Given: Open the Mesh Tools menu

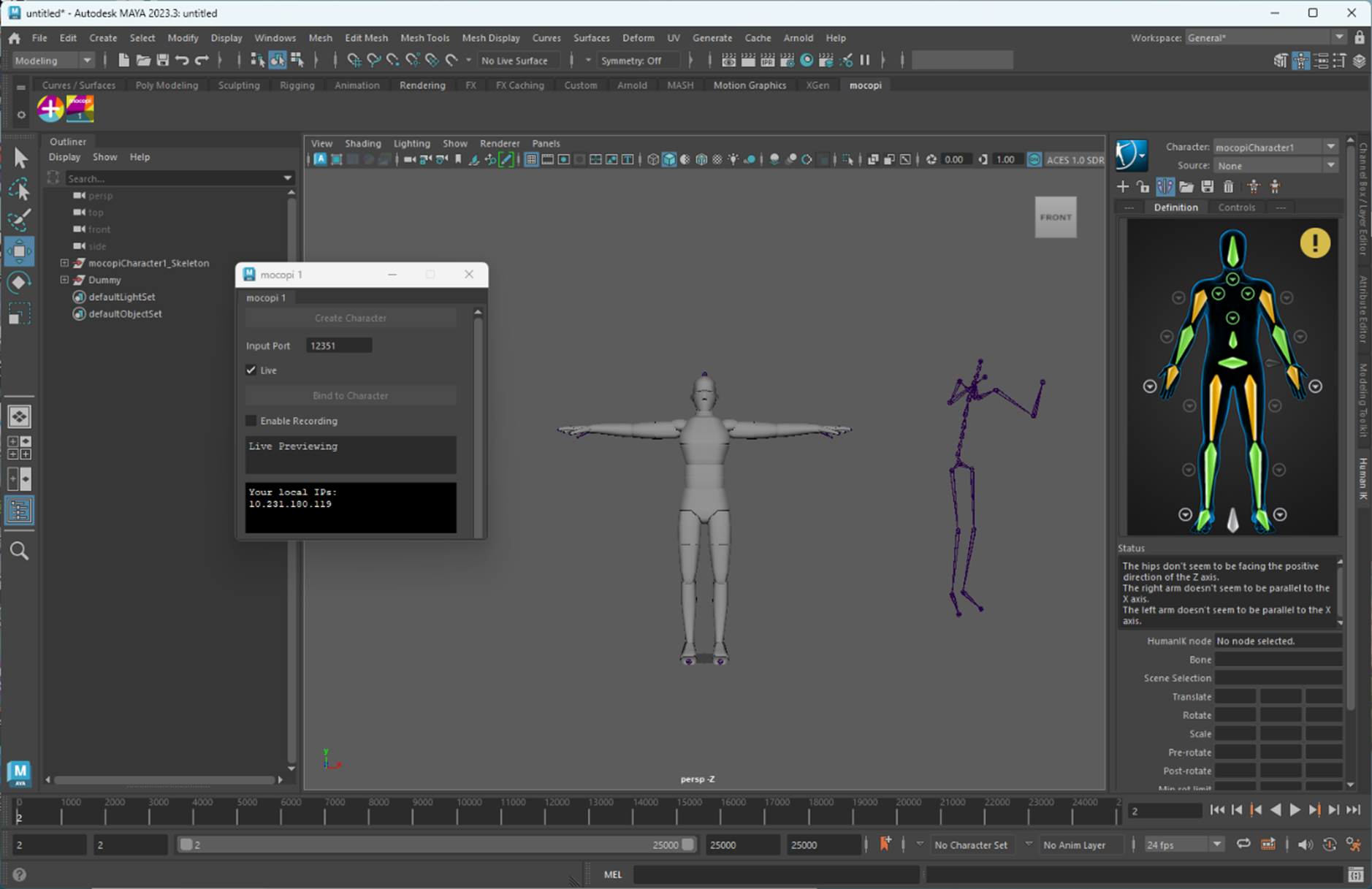Looking at the screenshot, I should point(424,38).
